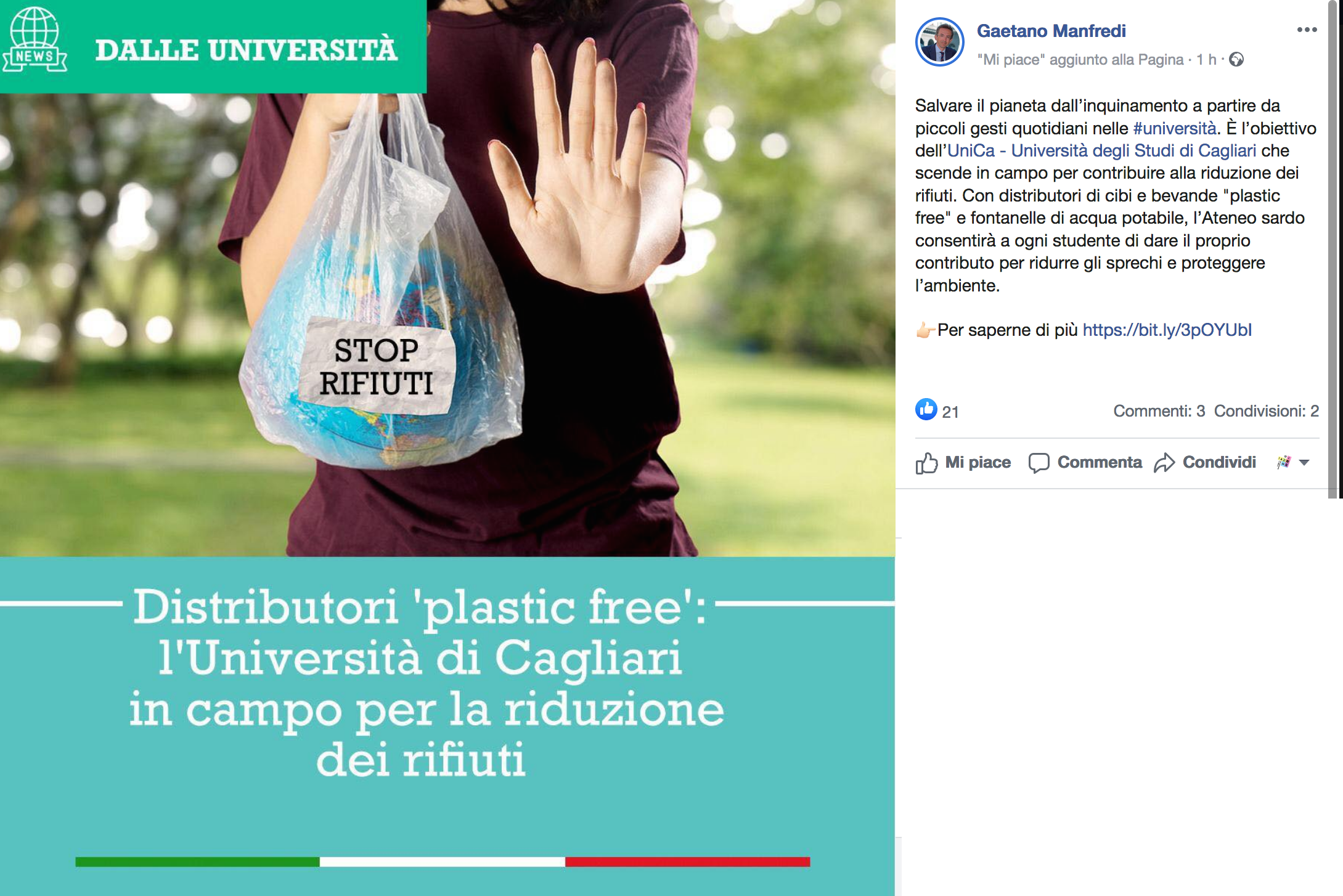Viewport: 1343px width, 896px height.
Task: Open Gaetano Manfredi's profile picture
Action: click(939, 42)
